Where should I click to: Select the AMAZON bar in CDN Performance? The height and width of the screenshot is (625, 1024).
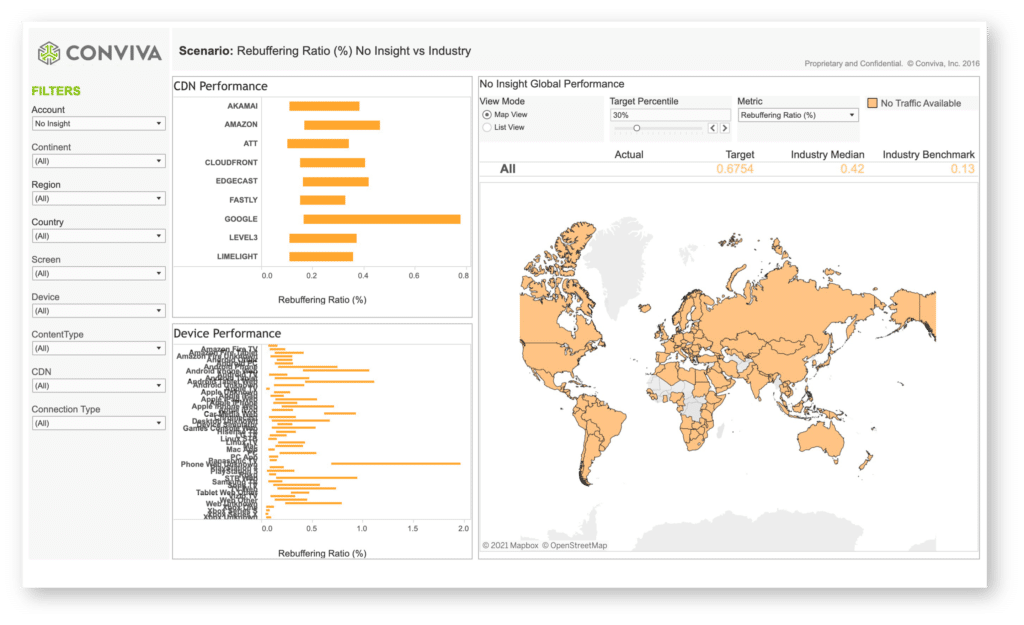tap(342, 125)
